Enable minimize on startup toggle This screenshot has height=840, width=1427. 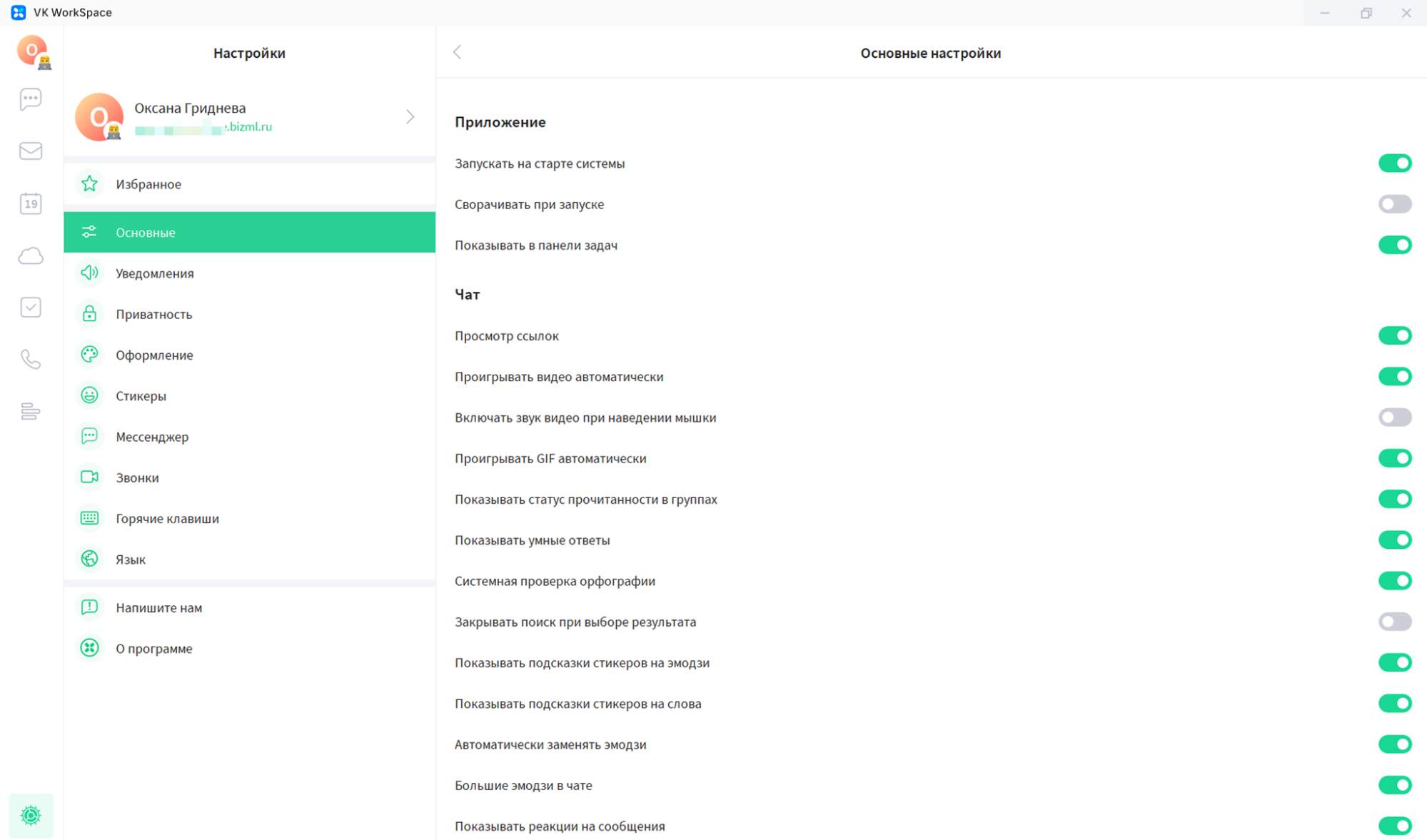(1394, 204)
